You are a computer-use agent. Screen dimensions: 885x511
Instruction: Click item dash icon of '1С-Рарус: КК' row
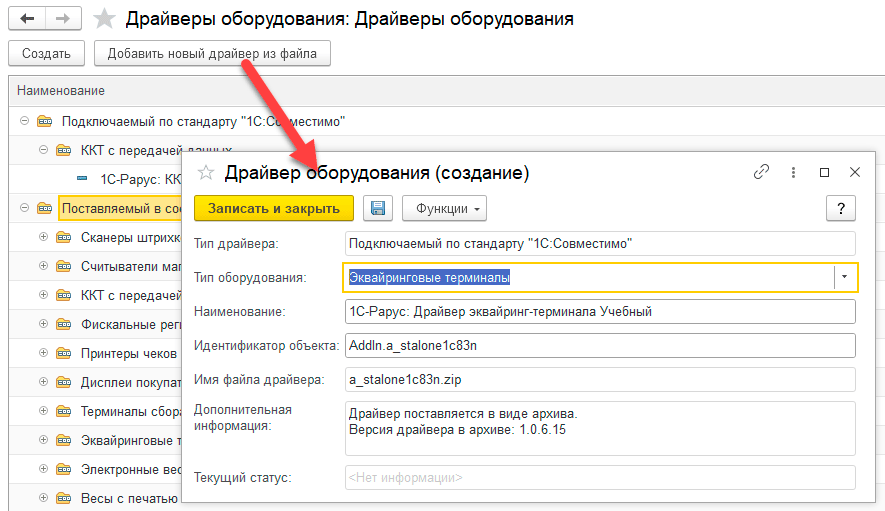pos(82,178)
